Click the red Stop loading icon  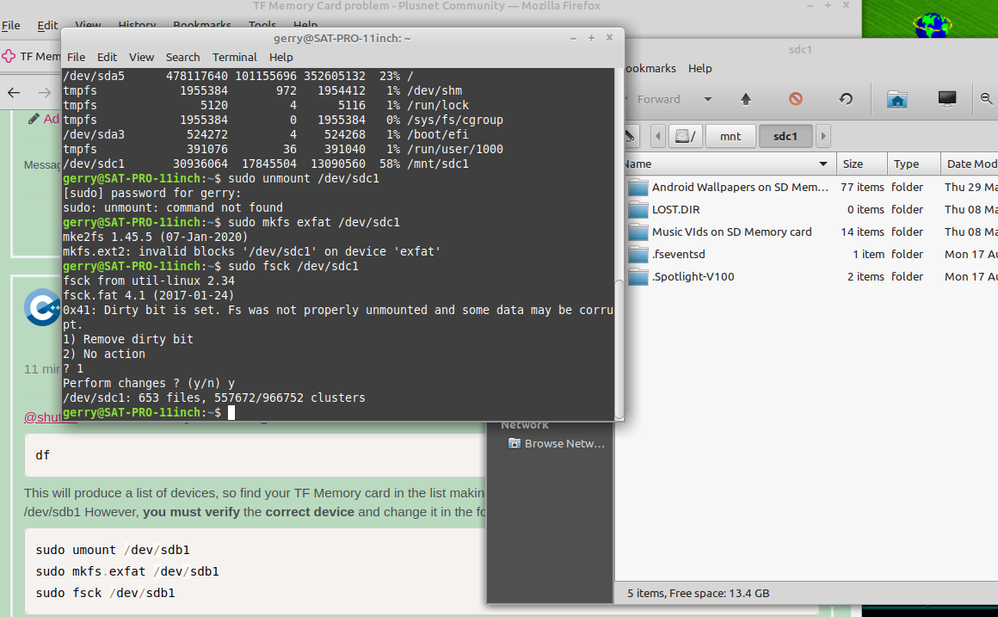796,99
